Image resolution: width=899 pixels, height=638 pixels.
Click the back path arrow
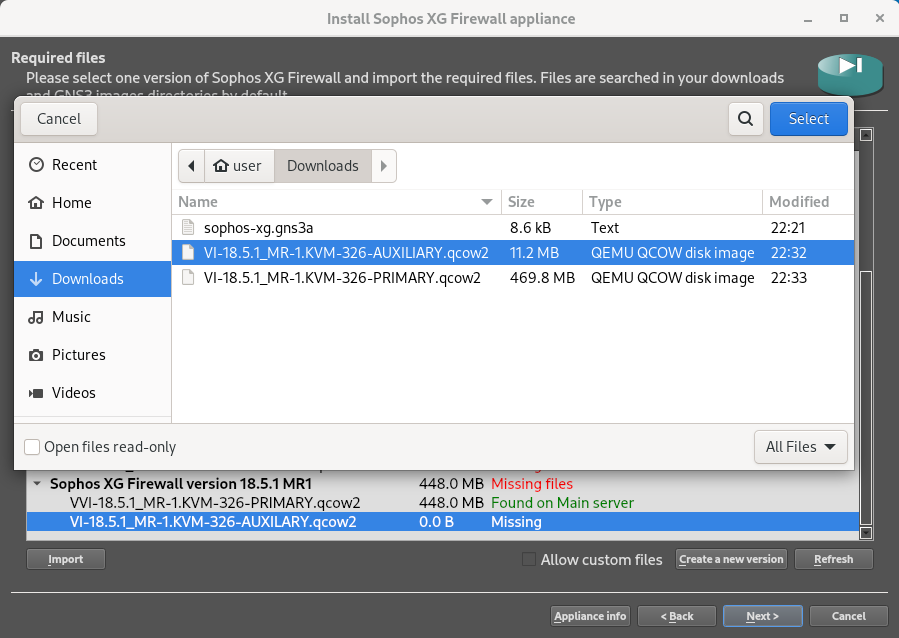191,166
